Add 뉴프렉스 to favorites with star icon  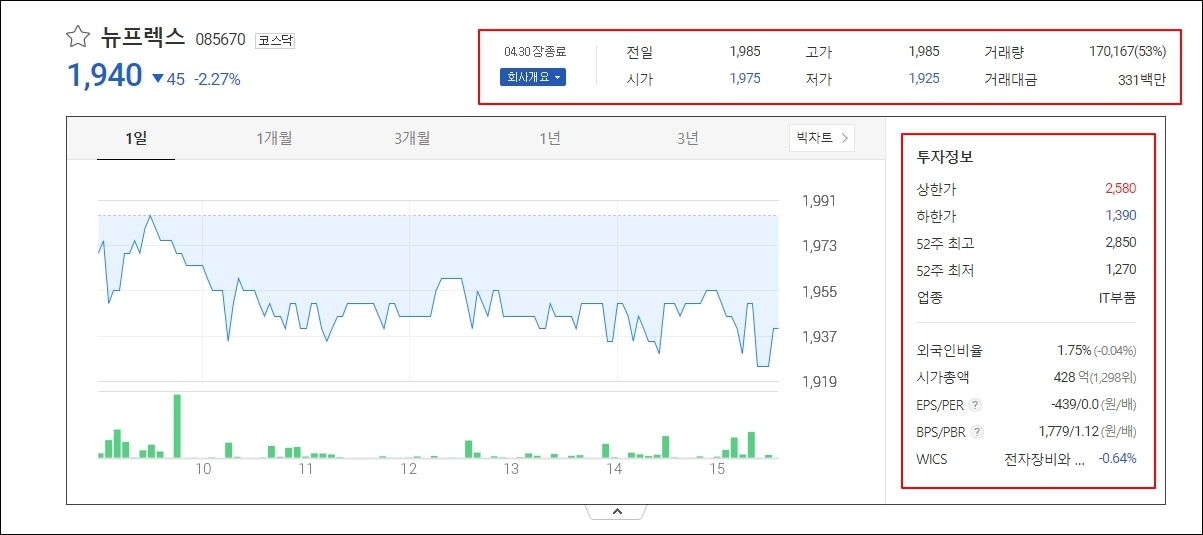click(78, 37)
